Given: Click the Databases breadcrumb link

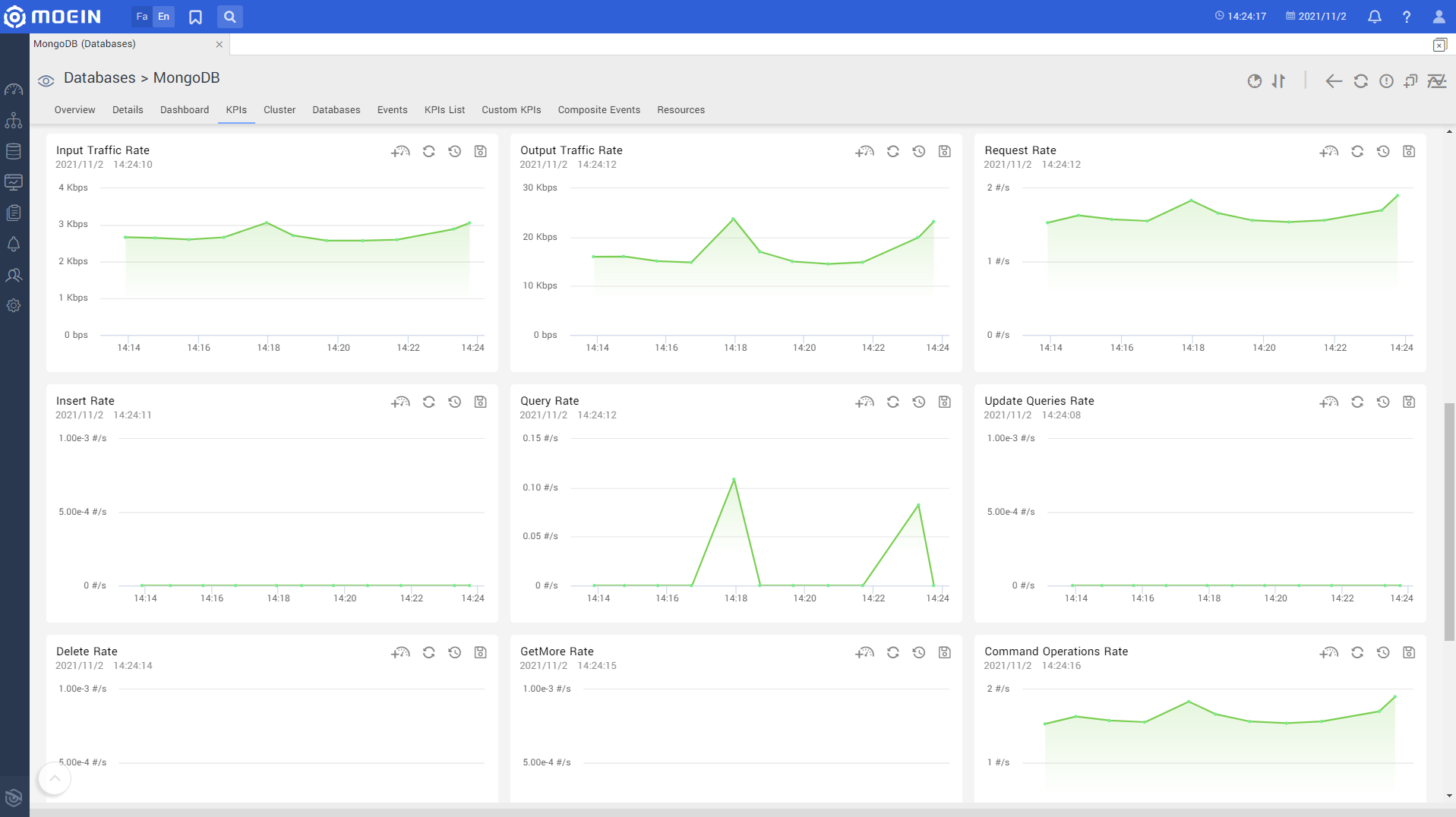Looking at the screenshot, I should tap(99, 78).
